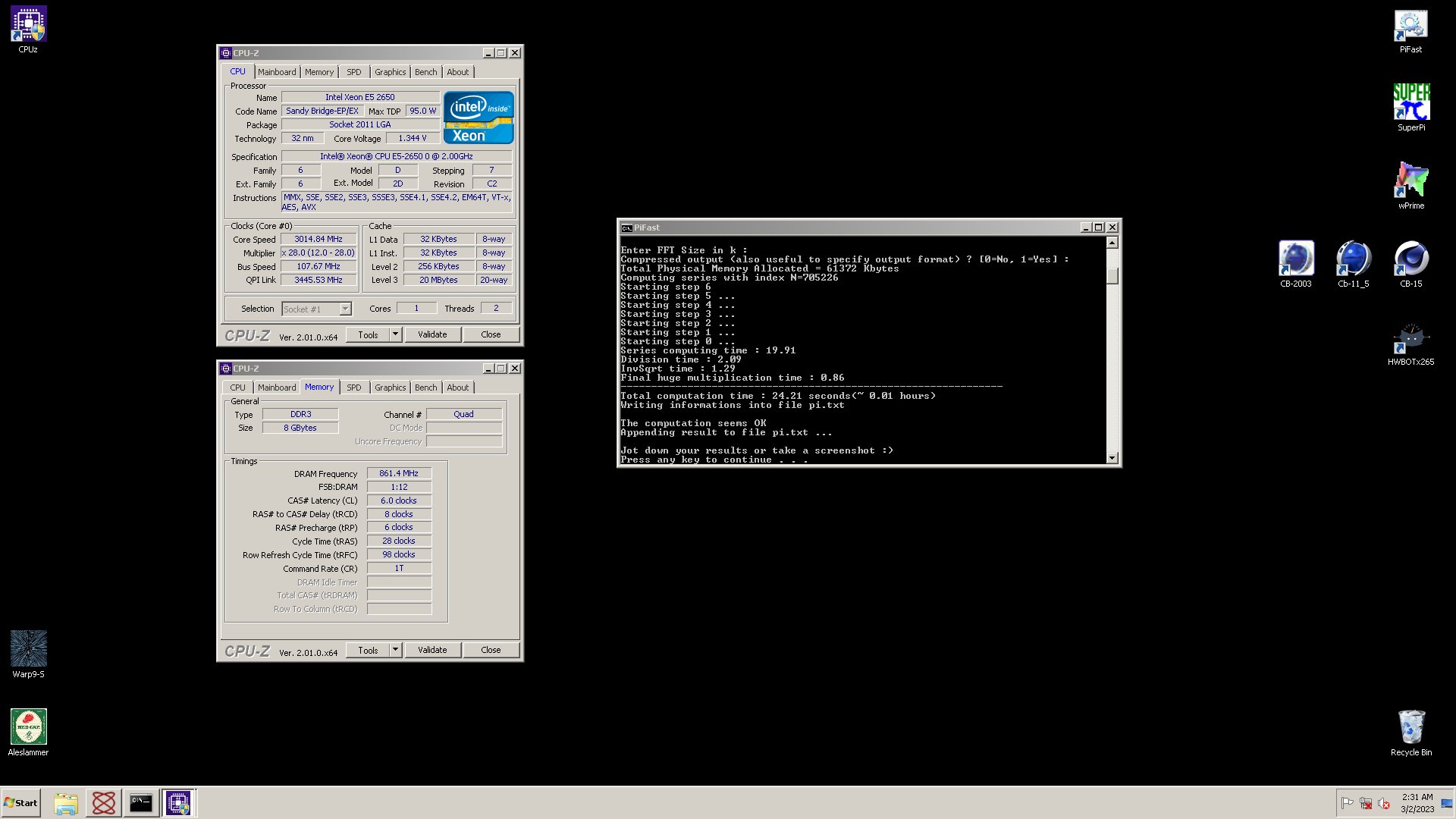Open the CB-2003 Cinebench shortcut
The width and height of the screenshot is (1456, 819).
pos(1295,264)
